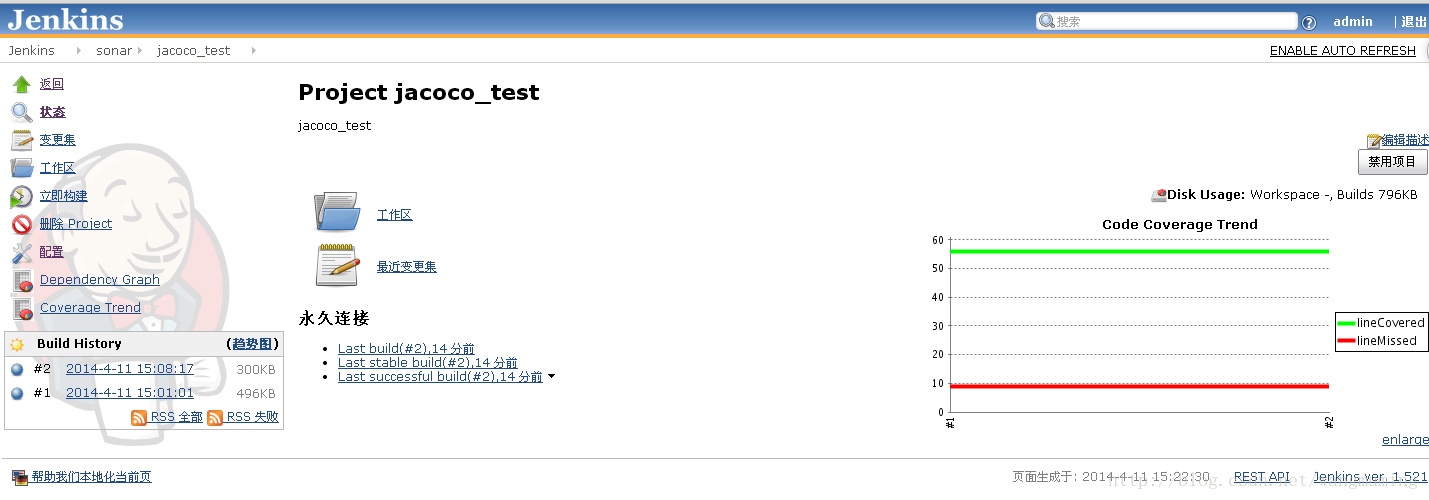Open Last stable build(#2) permalink
1429x500 pixels.
(x=428, y=362)
